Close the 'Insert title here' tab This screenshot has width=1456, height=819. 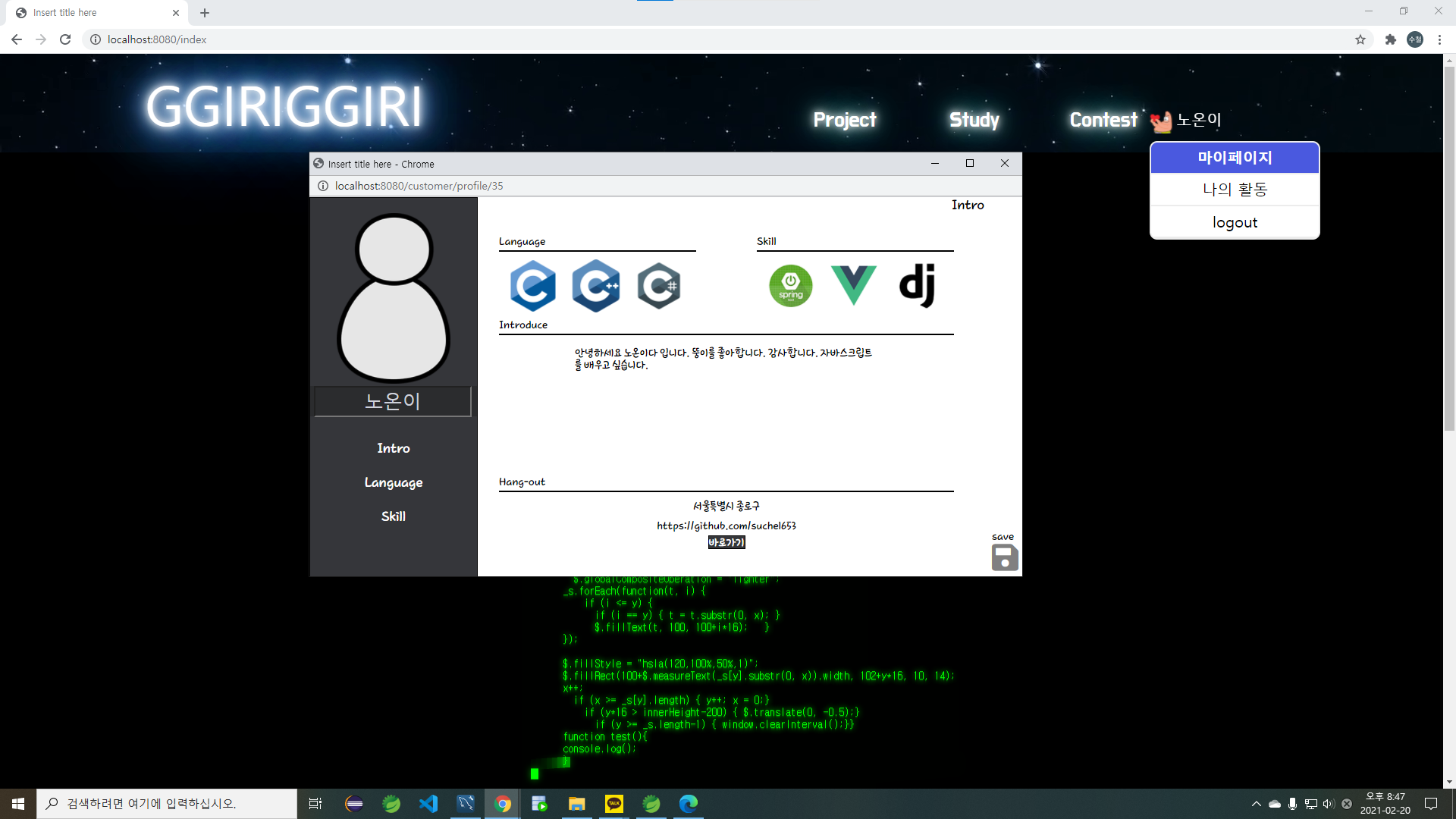pos(176,13)
